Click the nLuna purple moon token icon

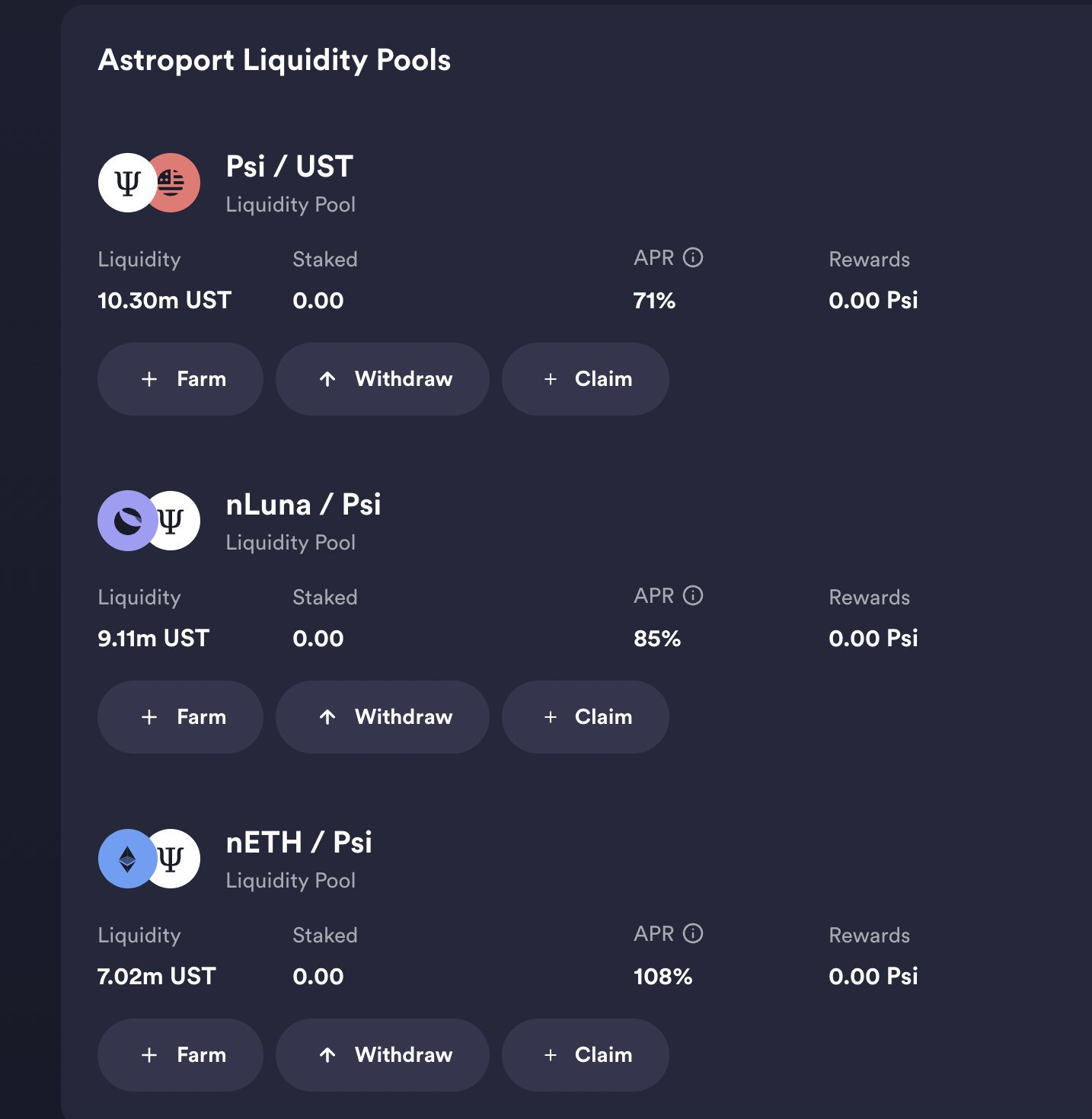pos(126,521)
